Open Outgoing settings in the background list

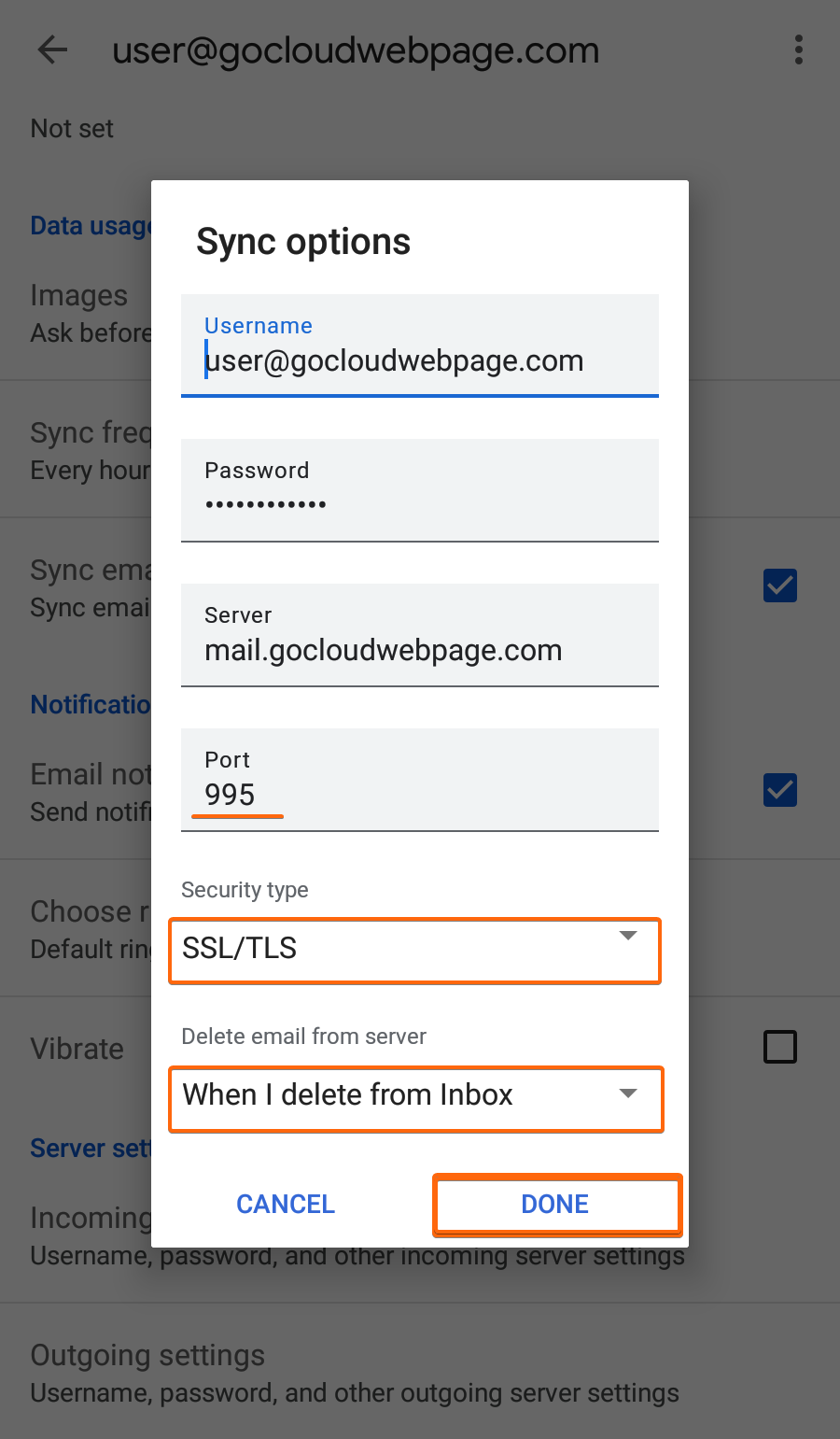coord(420,1373)
